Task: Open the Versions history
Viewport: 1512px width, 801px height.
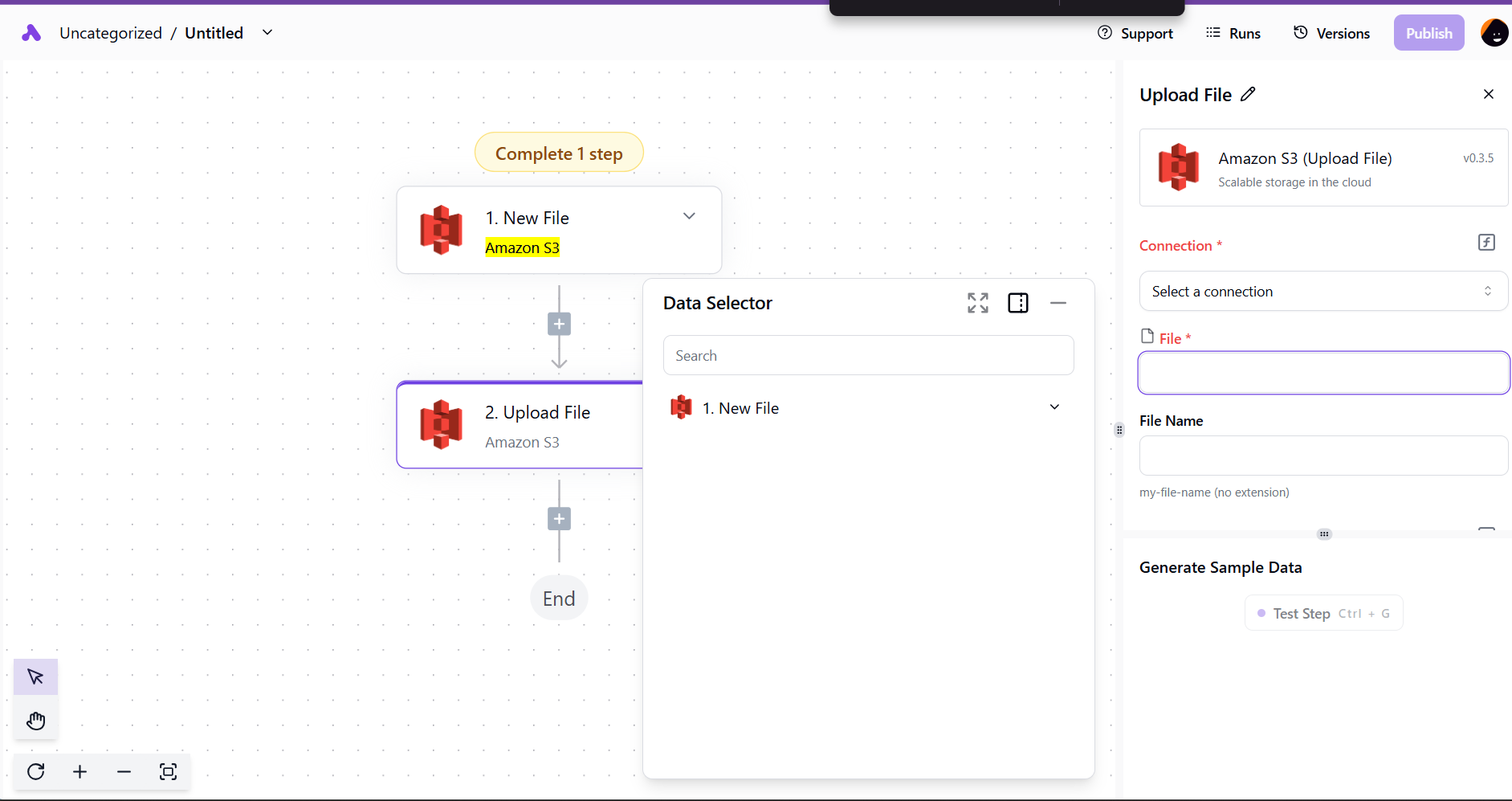Action: coord(1331,33)
